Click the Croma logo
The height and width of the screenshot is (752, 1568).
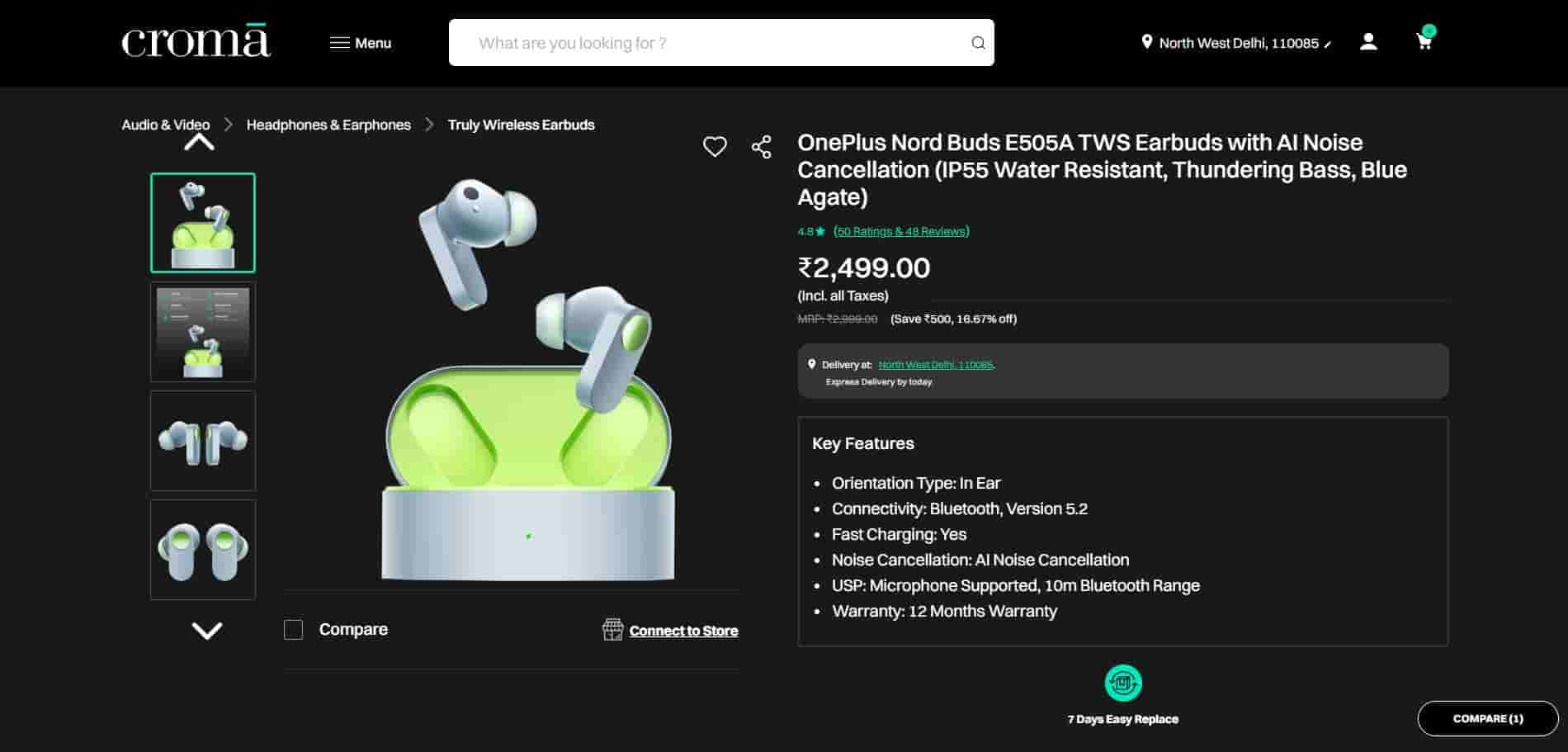(x=196, y=42)
